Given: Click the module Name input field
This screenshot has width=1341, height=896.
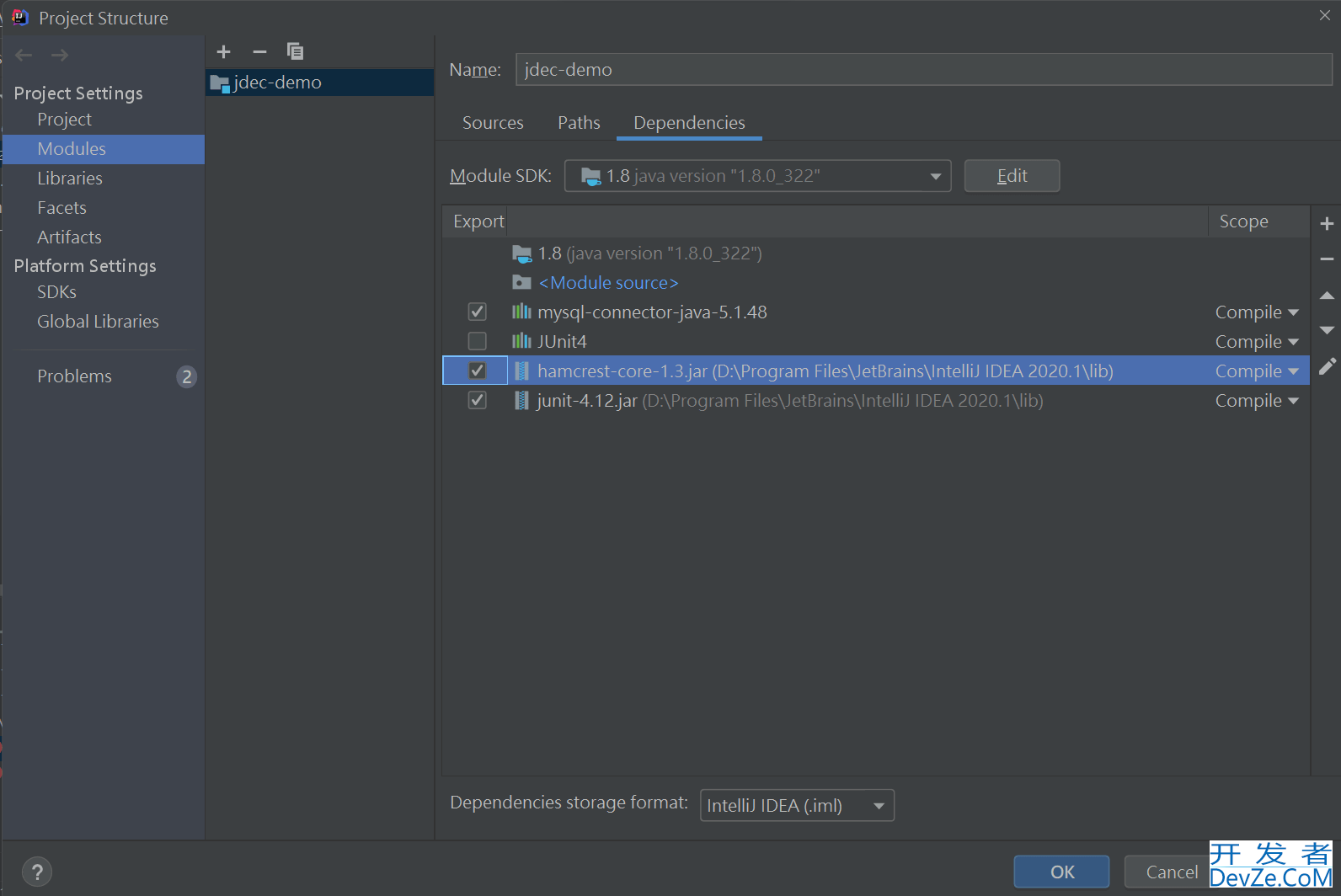Looking at the screenshot, I should pyautogui.click(x=923, y=70).
